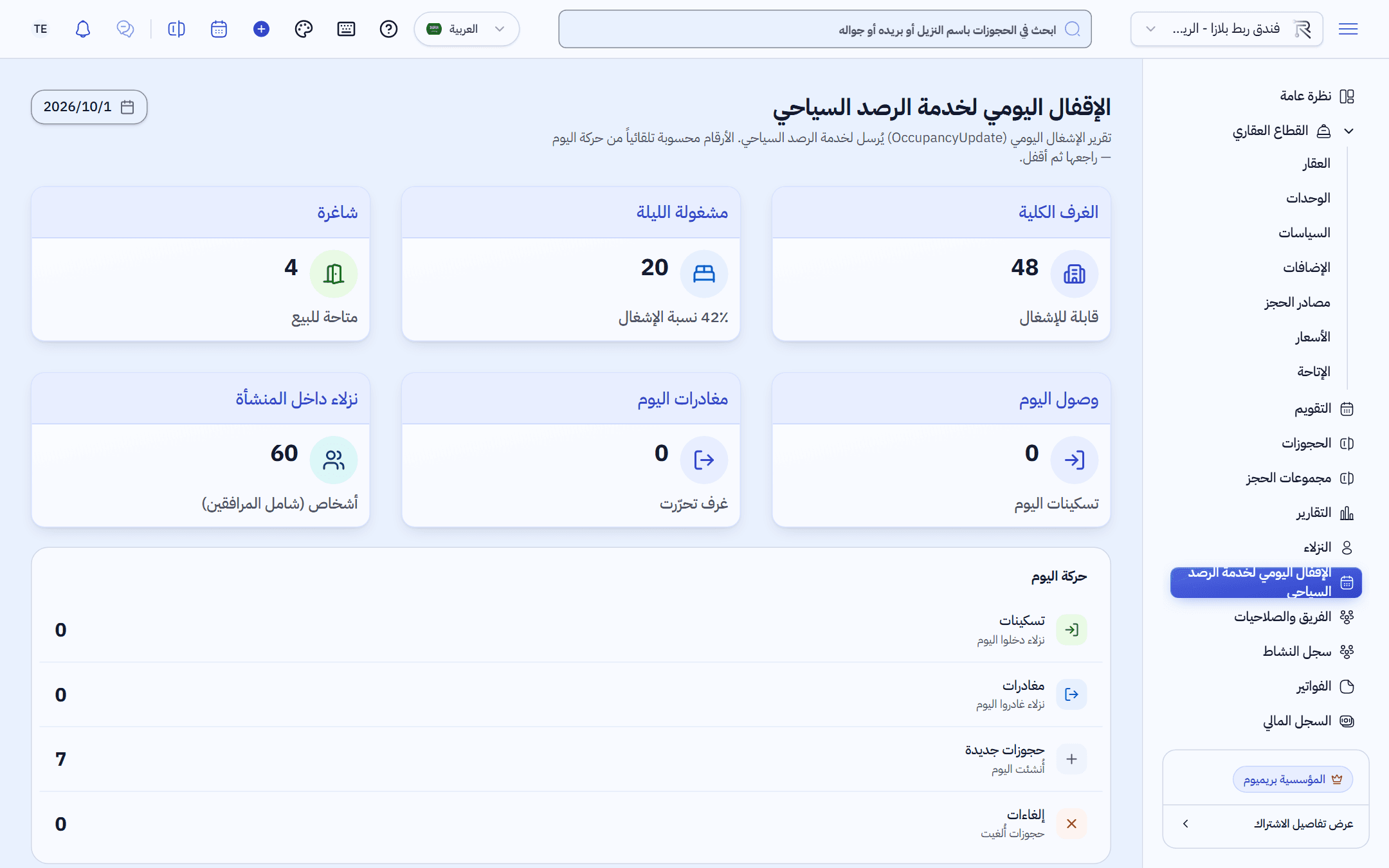Screen dimensions: 1389x868
Task: Click the departures today logout icon
Action: [704, 460]
